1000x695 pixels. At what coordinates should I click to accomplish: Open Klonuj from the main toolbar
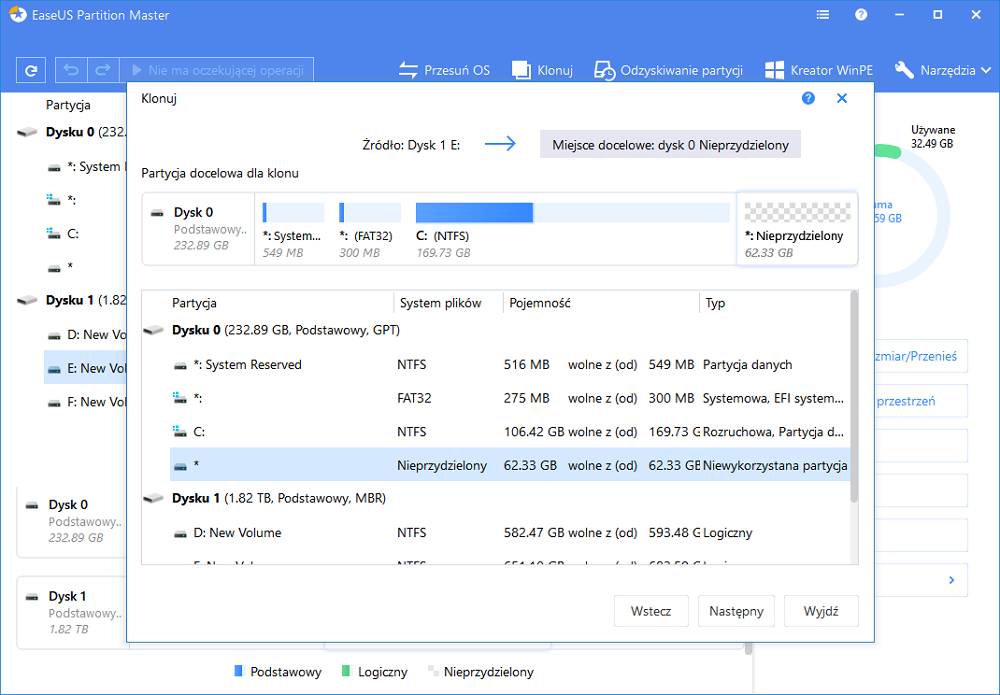[x=542, y=70]
